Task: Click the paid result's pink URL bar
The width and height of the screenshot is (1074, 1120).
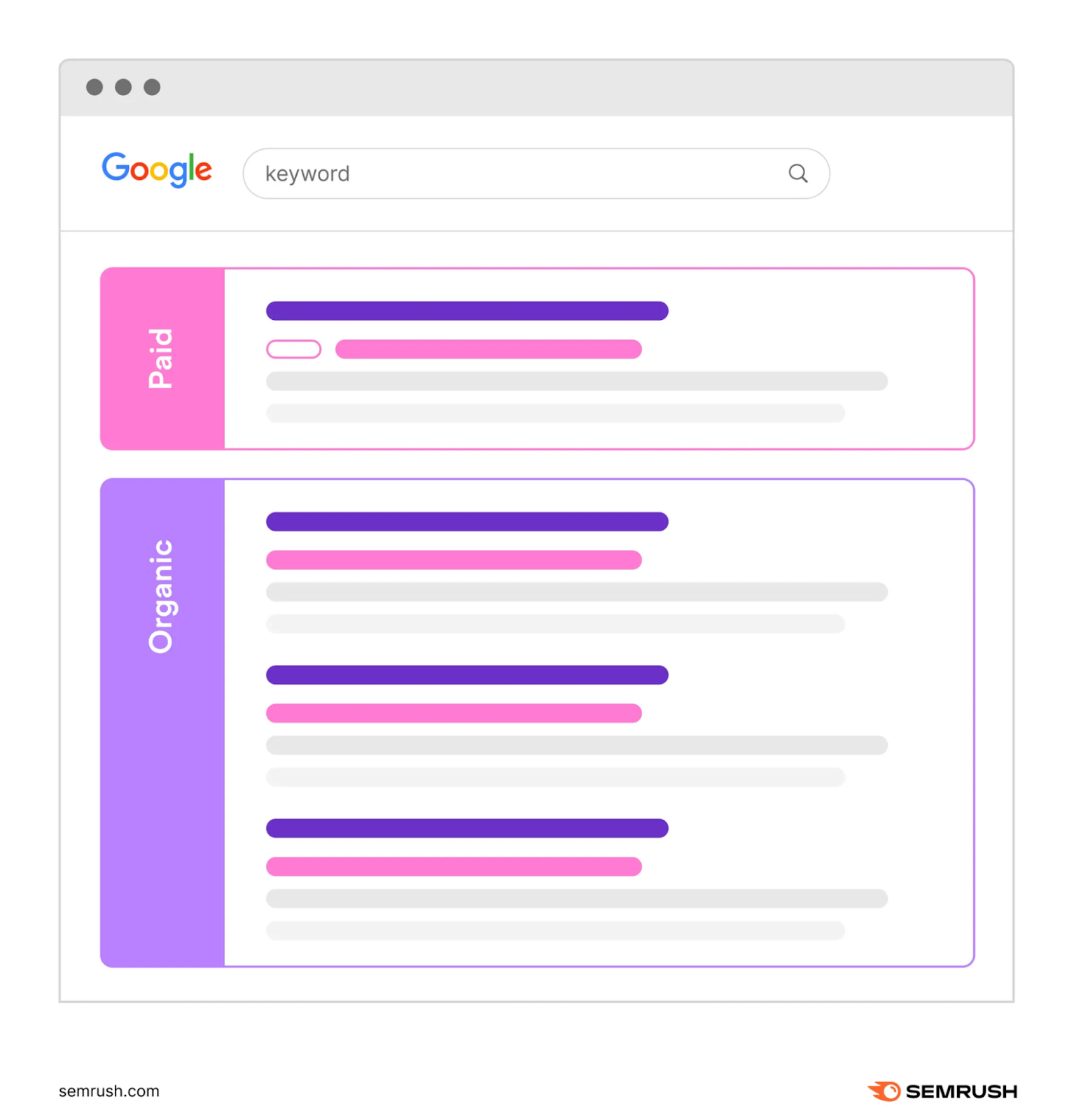Action: [488, 349]
